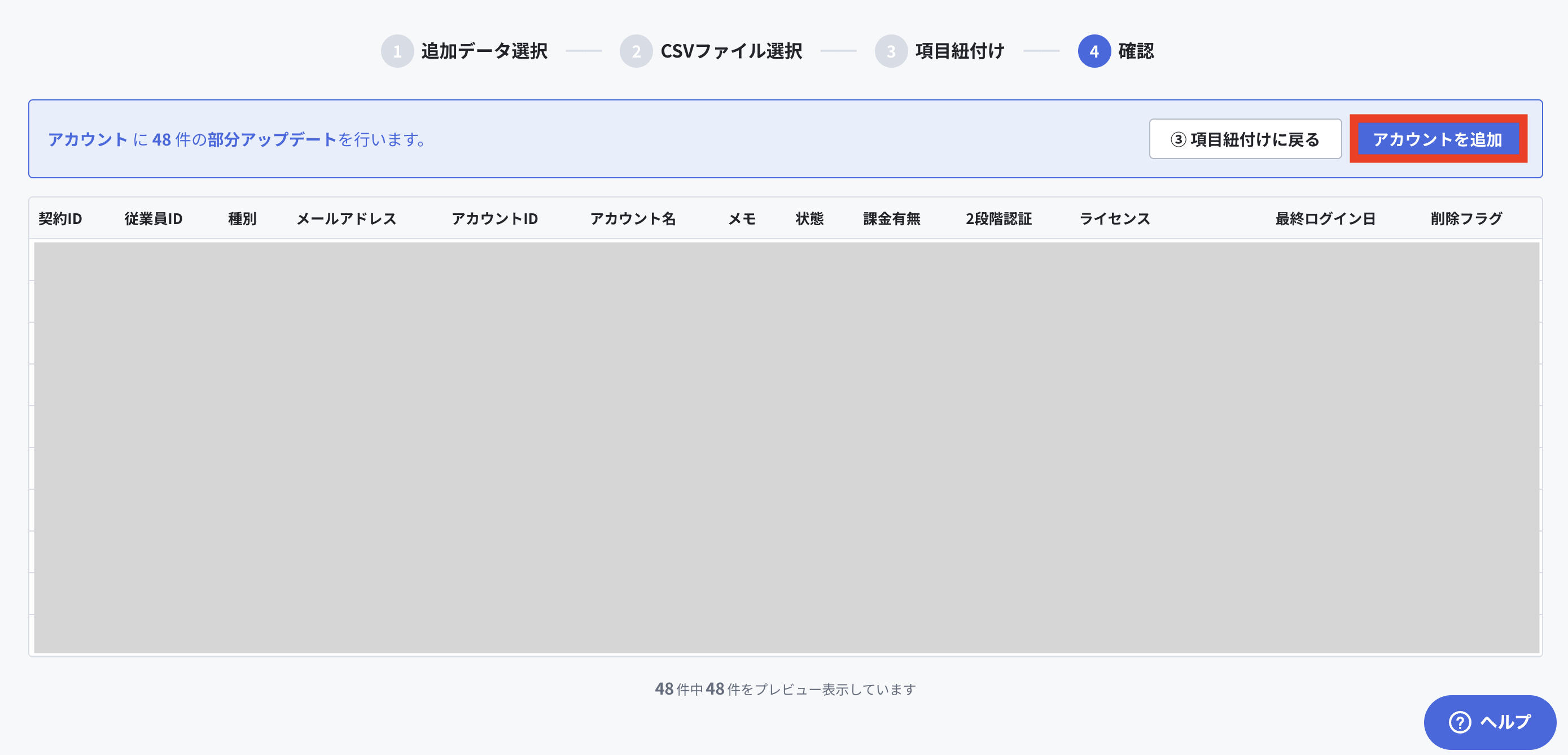Click the アカウントID column header
Viewport: 1568px width, 755px height.
tap(495, 218)
